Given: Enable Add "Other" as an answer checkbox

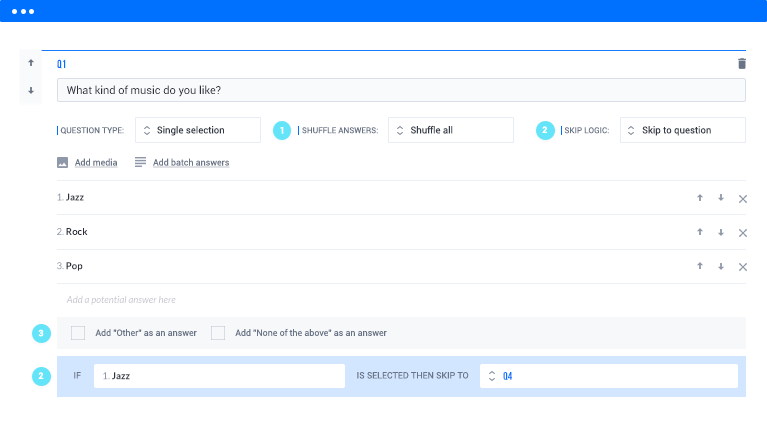Looking at the screenshot, I should (78, 333).
